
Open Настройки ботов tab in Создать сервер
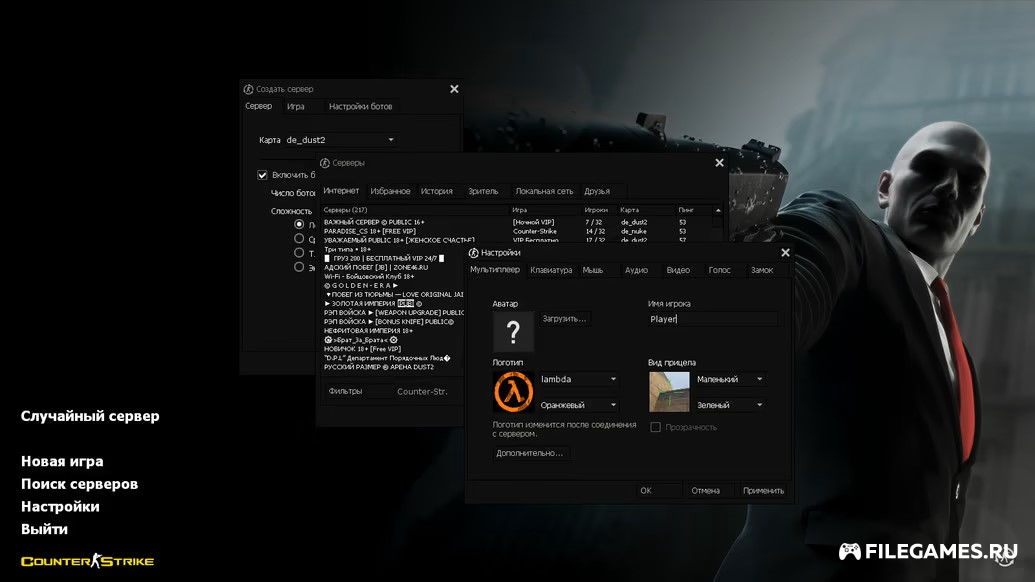tap(360, 106)
